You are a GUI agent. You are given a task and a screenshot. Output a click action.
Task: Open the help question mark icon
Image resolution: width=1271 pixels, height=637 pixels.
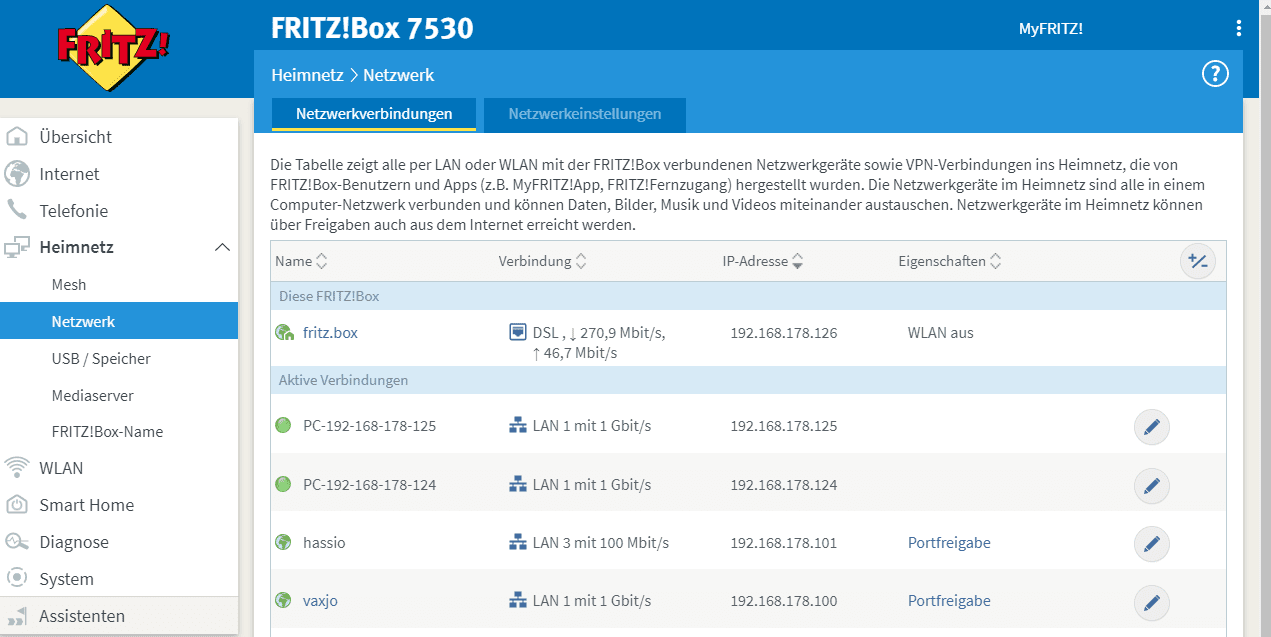click(1214, 74)
